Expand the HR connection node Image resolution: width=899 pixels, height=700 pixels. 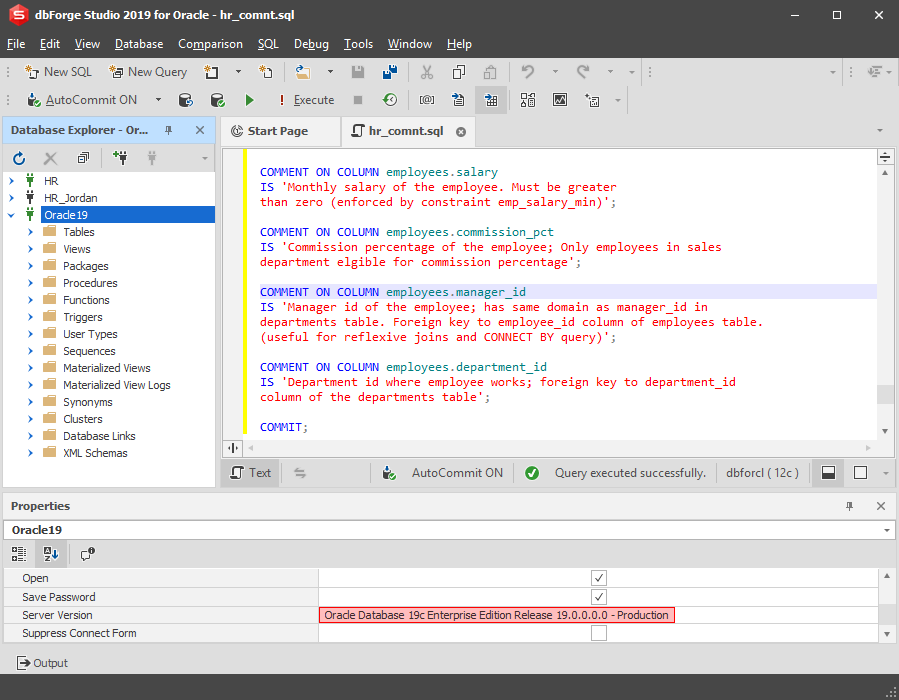click(x=11, y=181)
